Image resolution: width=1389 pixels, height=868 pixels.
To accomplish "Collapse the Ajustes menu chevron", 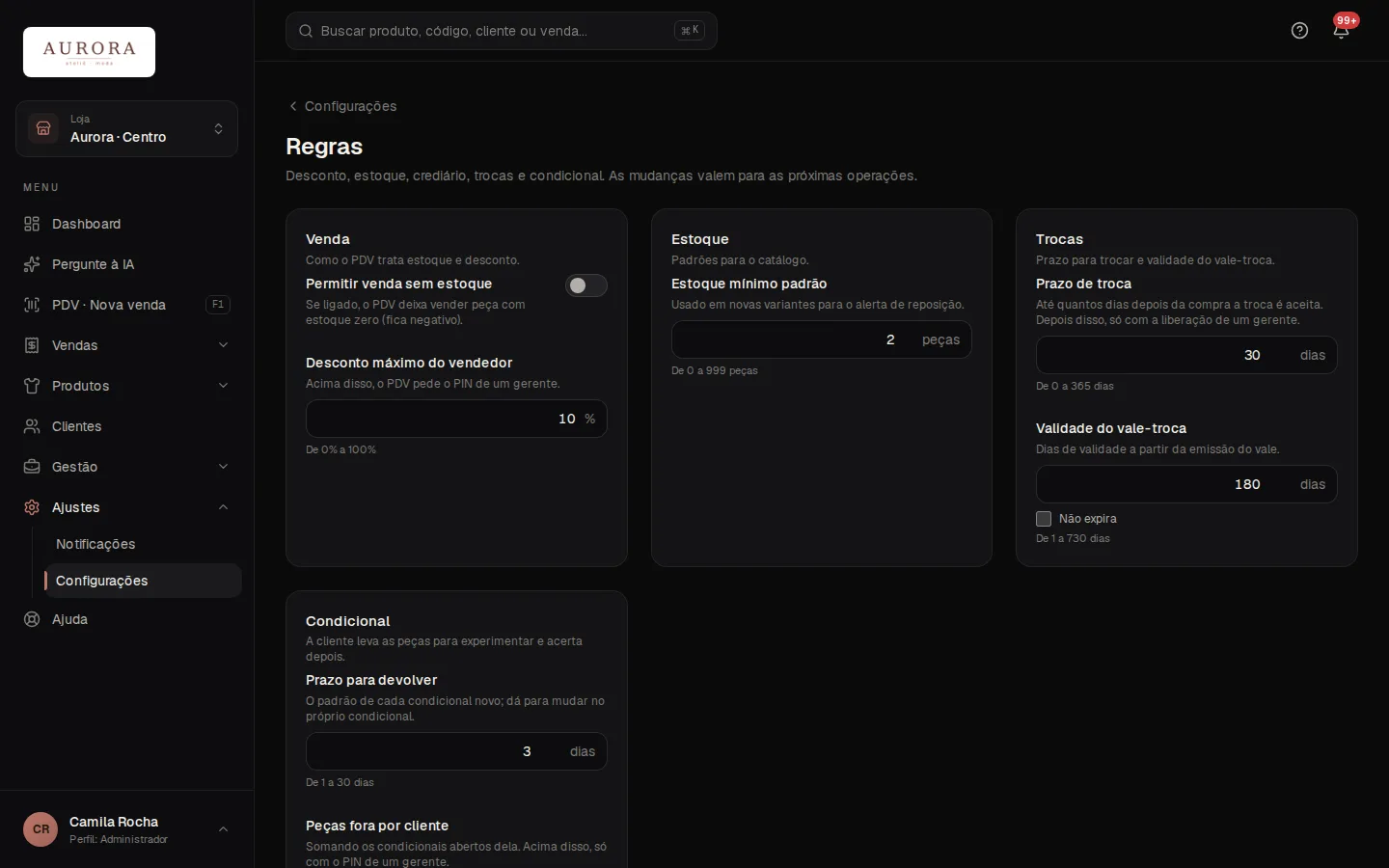I will tap(223, 507).
